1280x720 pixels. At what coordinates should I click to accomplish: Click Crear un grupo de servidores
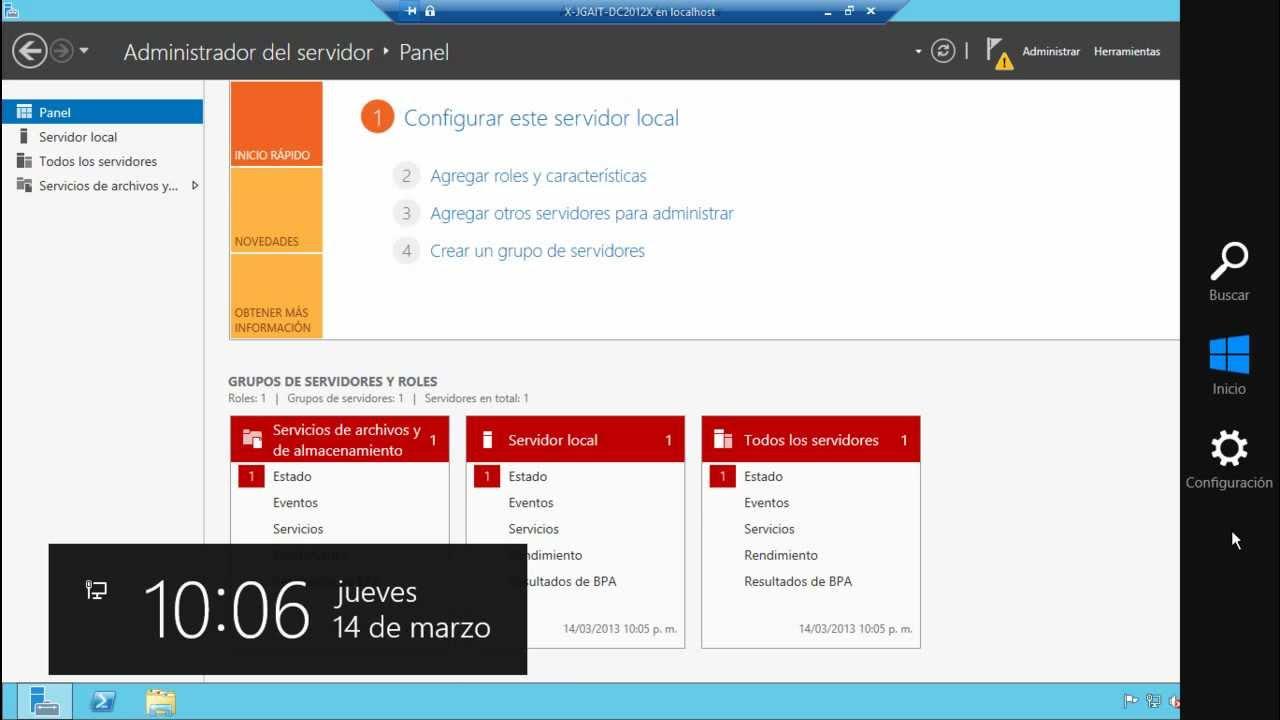(x=537, y=251)
